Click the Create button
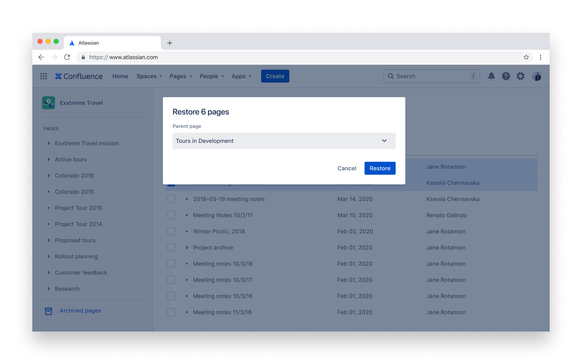 (x=275, y=76)
